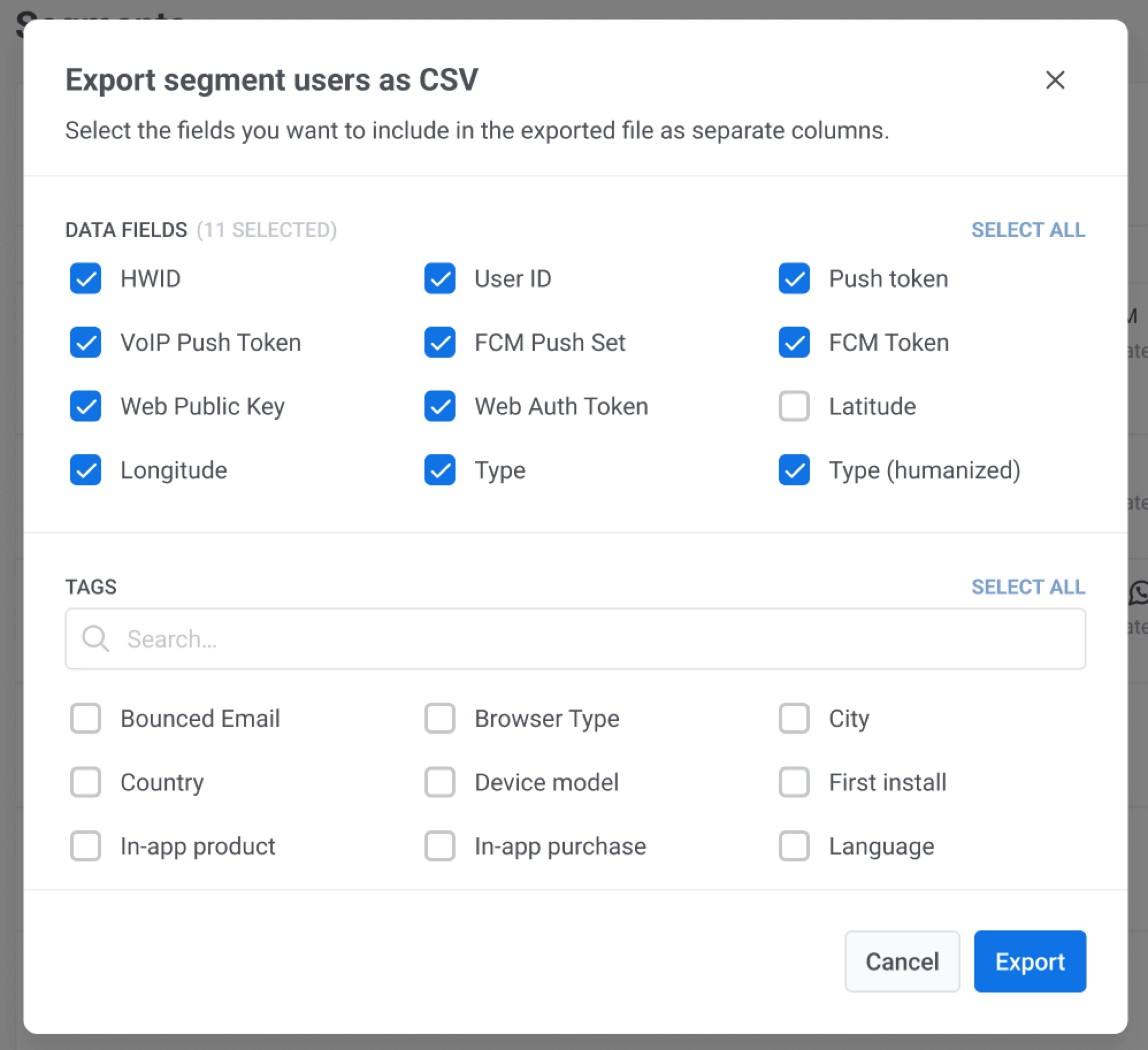Enable the Bounced Email tag
The height and width of the screenshot is (1050, 1148).
[85, 718]
